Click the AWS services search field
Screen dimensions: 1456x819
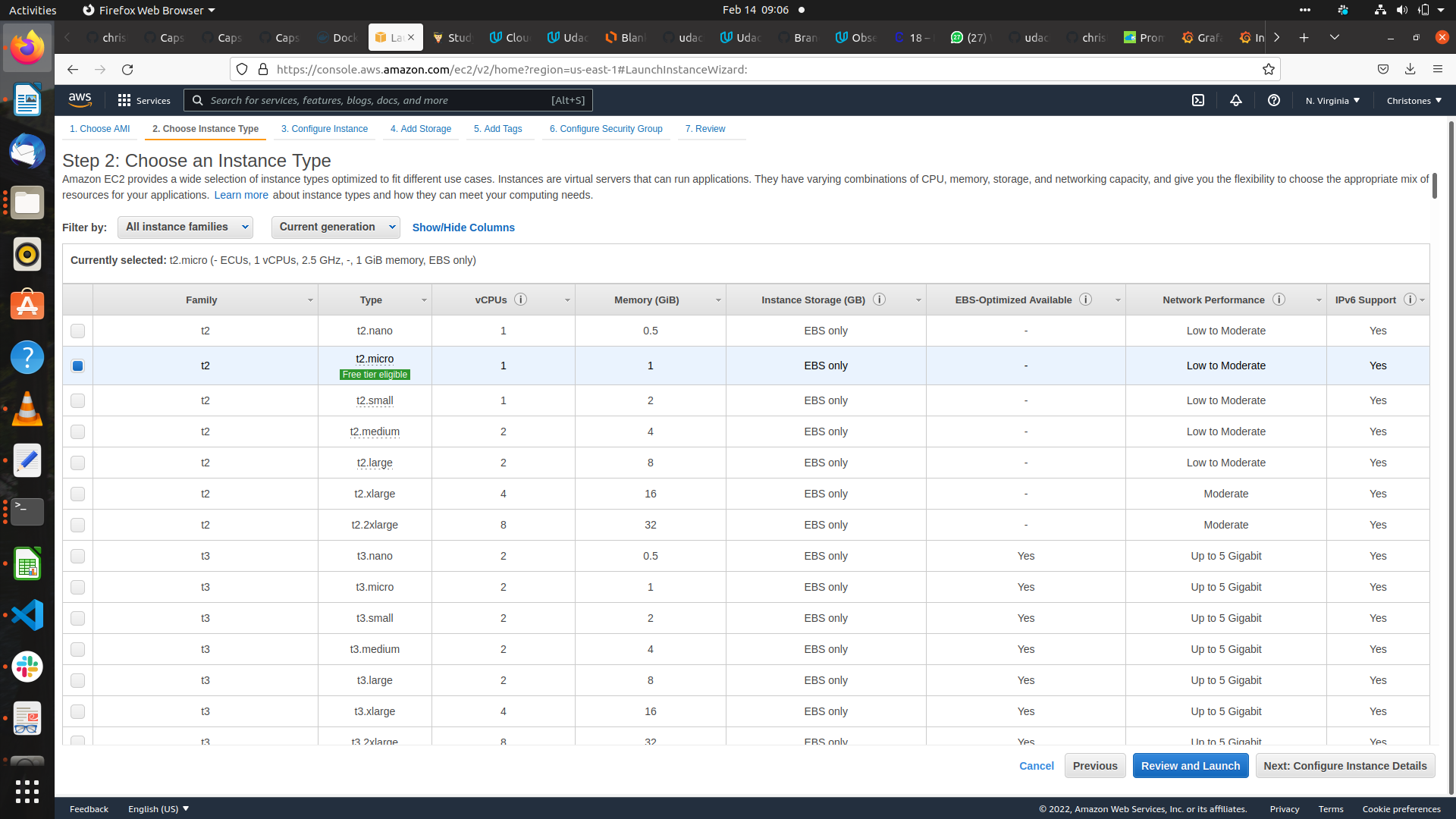[x=379, y=100]
